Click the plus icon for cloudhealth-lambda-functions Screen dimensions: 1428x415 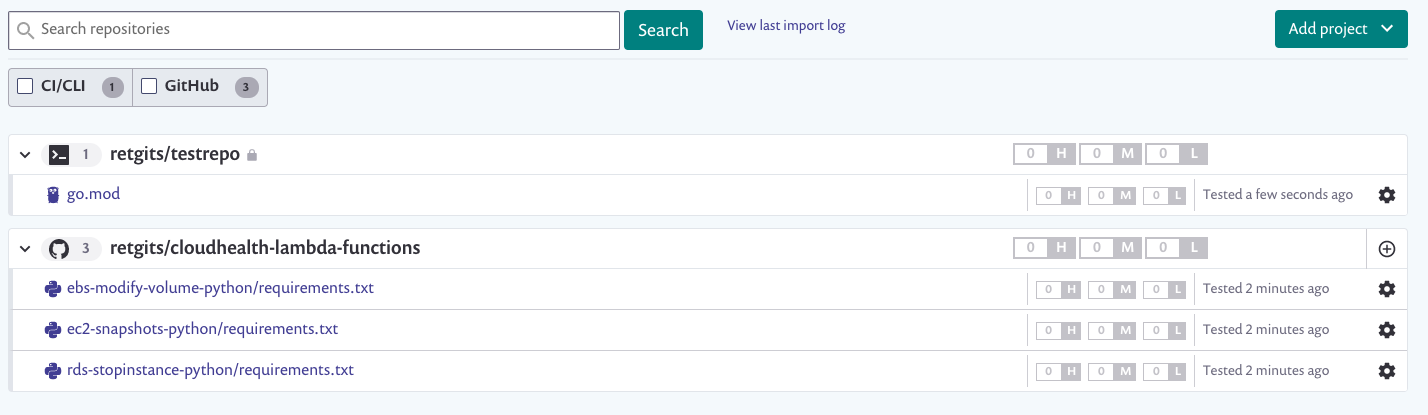[1387, 249]
